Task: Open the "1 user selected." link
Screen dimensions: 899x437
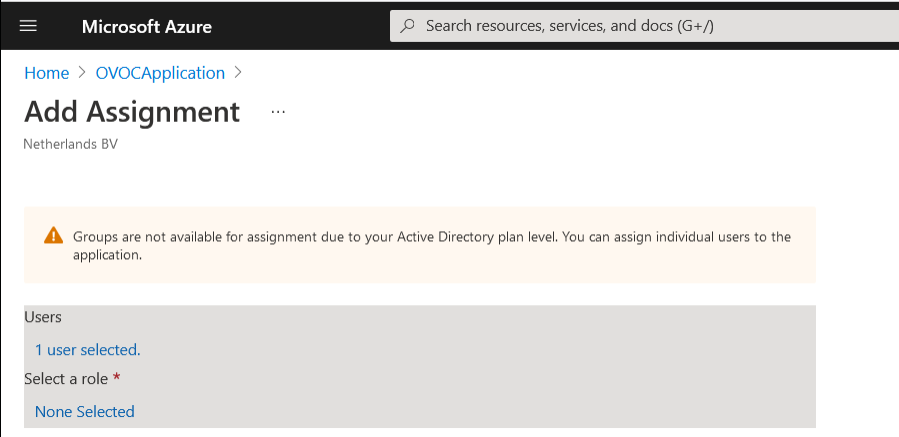Action: tap(87, 350)
